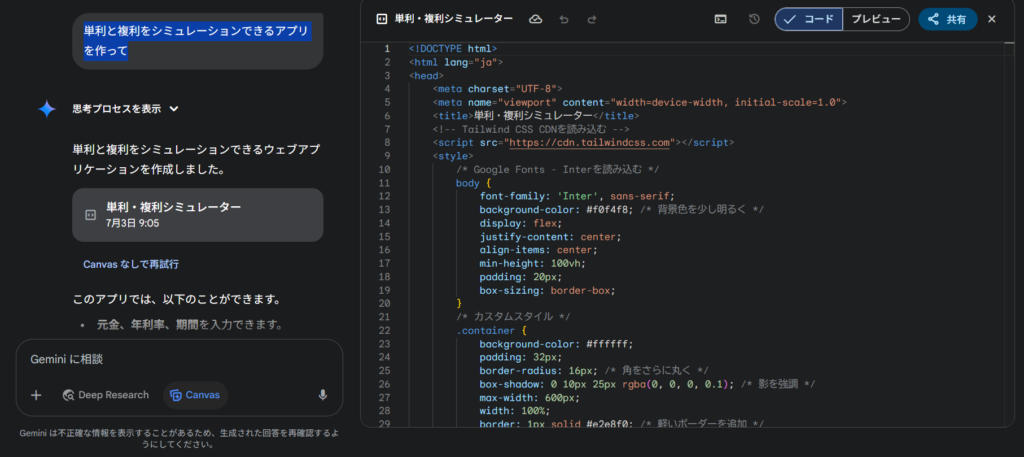Click the Gemini sparkle icon
1024x457 pixels.
pos(47,109)
